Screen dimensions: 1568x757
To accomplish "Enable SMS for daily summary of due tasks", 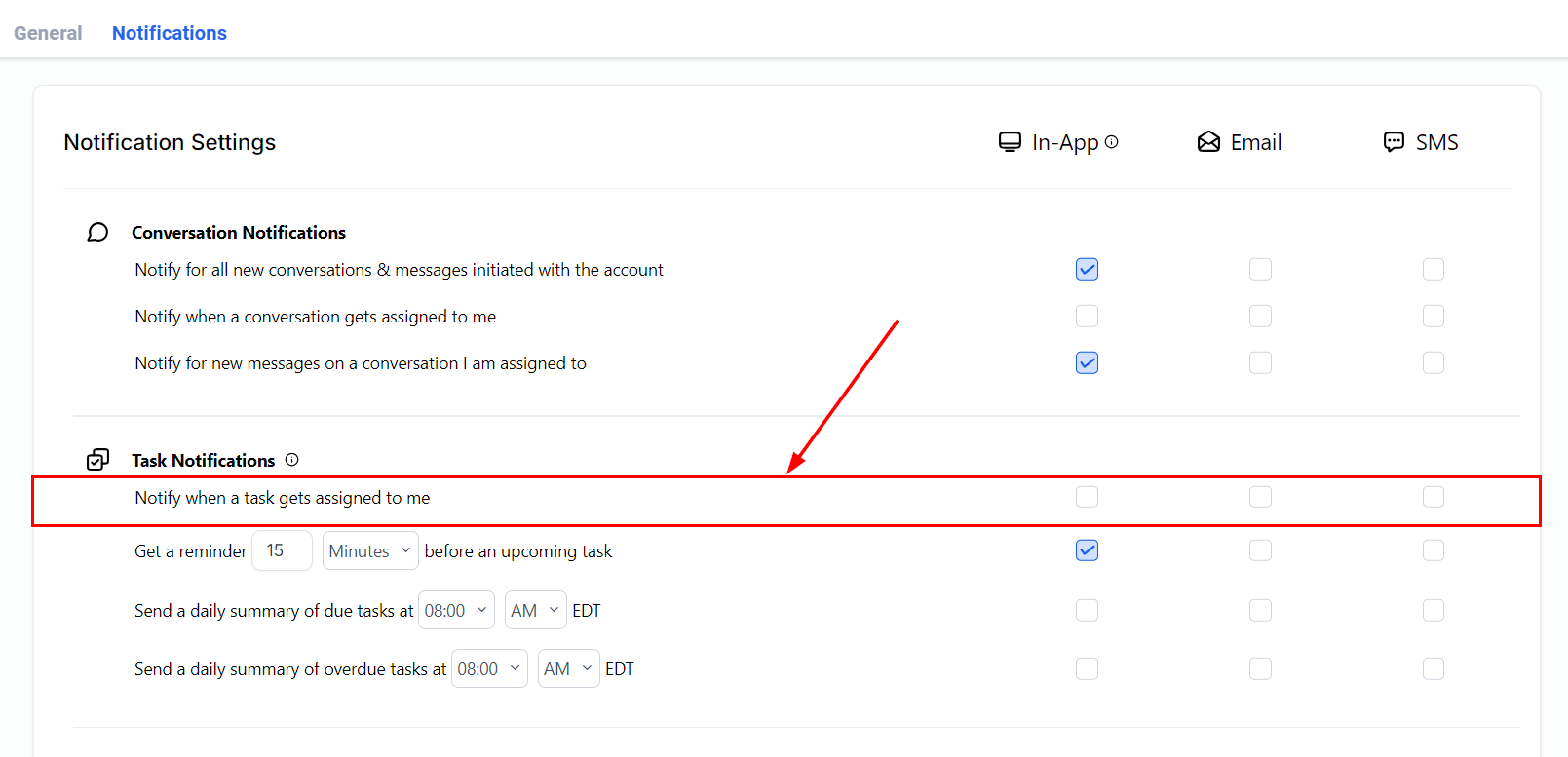I will click(1433, 610).
